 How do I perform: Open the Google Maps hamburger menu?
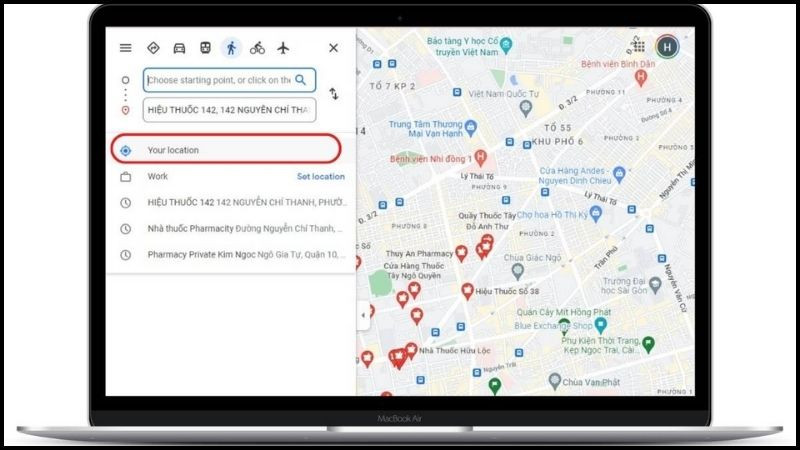[x=125, y=47]
